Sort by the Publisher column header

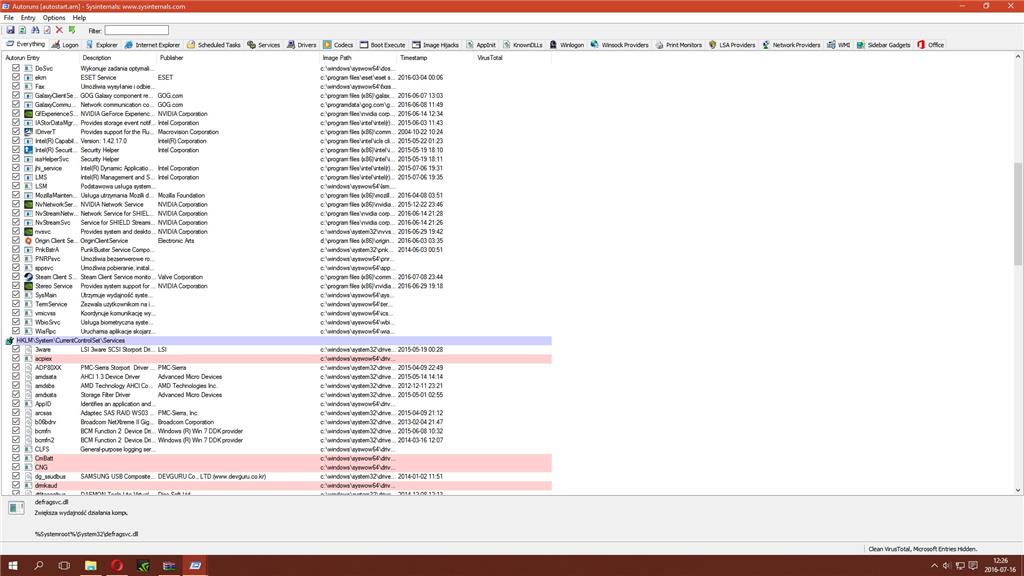[x=238, y=57]
